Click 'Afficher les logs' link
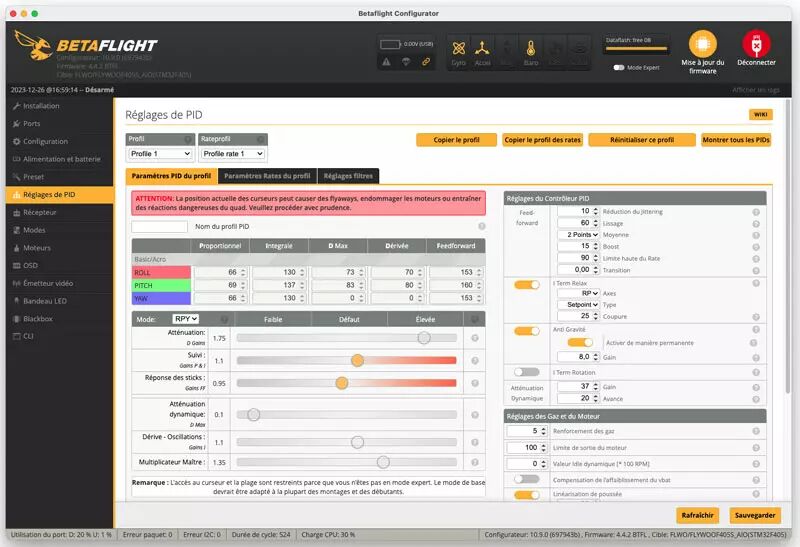This screenshot has width=800, height=547. pyautogui.click(x=756, y=90)
